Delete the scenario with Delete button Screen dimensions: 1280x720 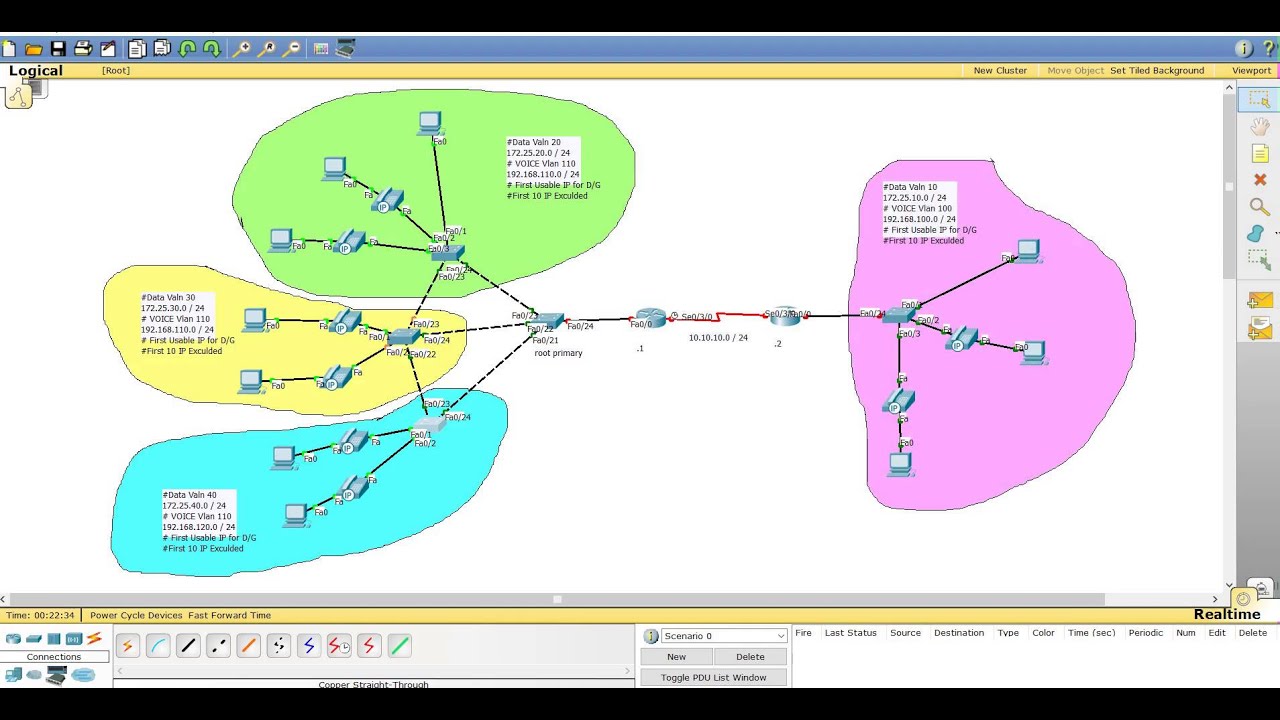click(750, 657)
